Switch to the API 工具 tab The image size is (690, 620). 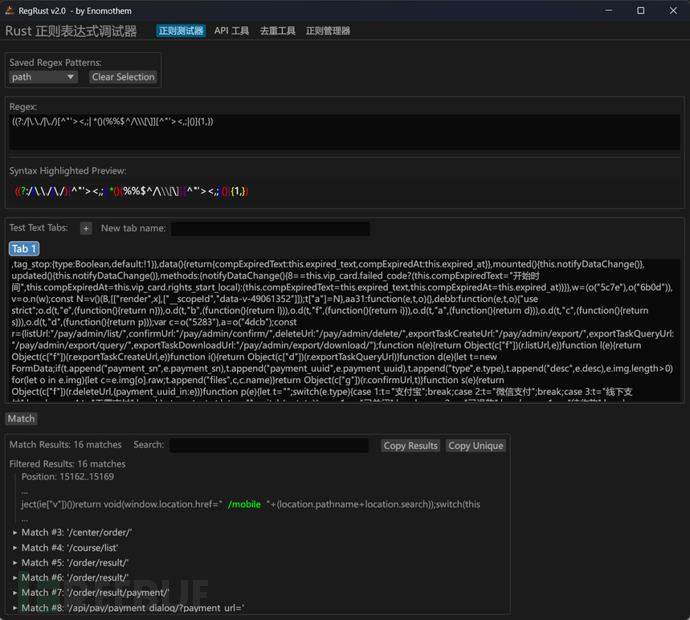(x=232, y=31)
